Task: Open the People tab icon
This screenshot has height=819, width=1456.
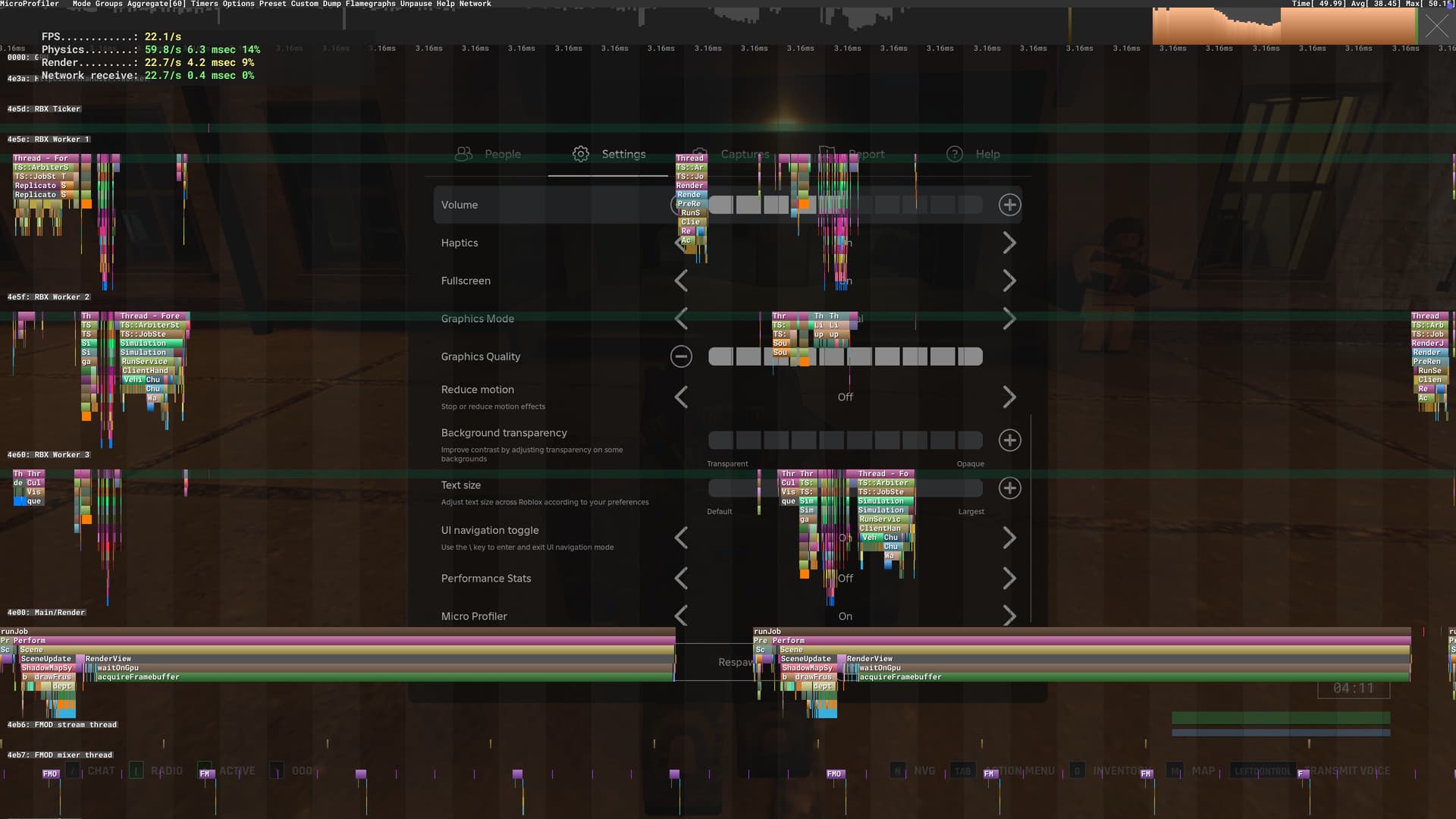Action: pos(463,154)
